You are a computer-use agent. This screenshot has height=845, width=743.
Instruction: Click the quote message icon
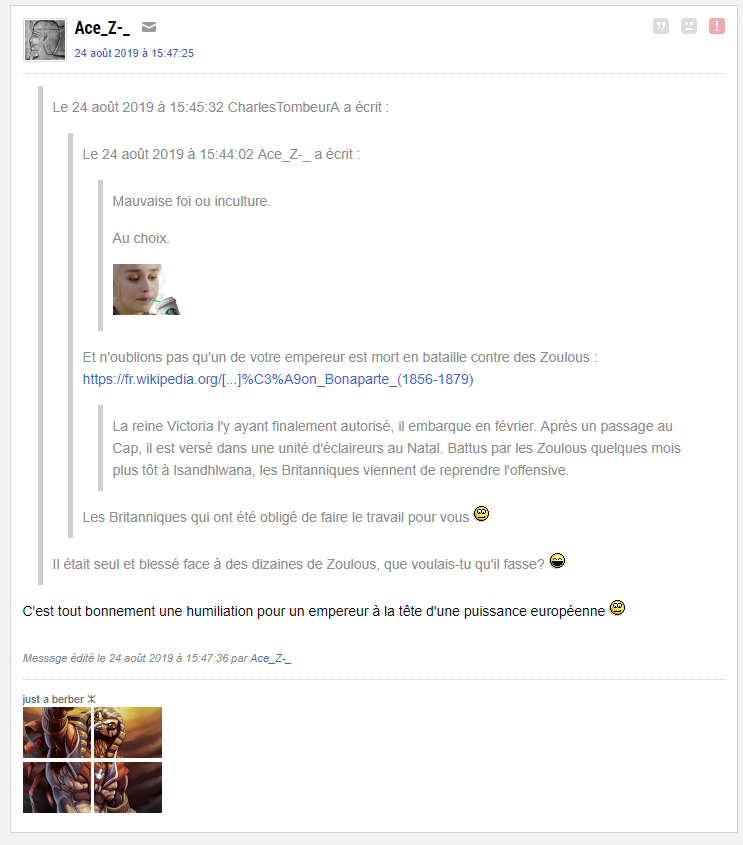pos(661,26)
